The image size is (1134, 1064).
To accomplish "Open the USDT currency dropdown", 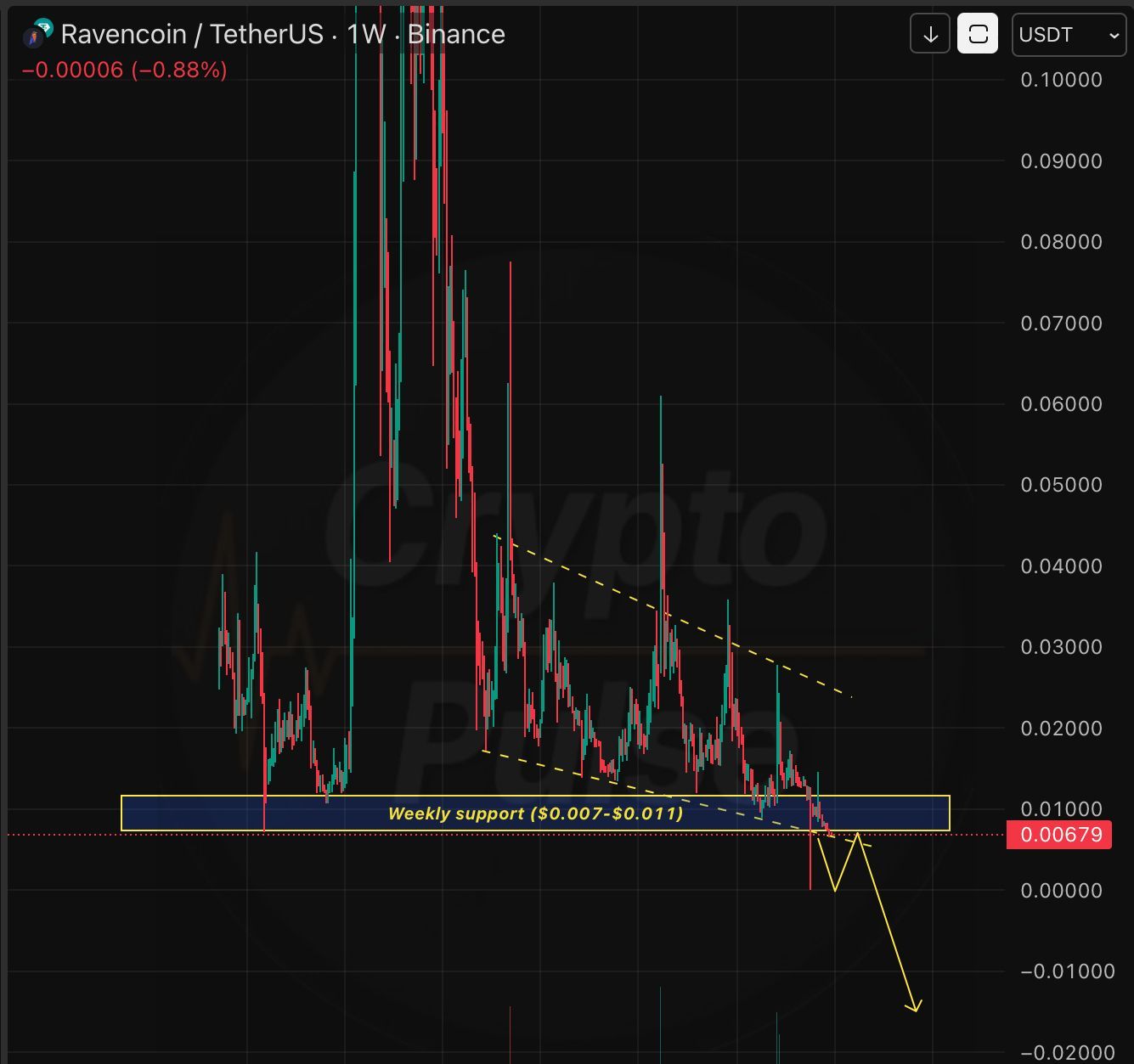I will pyautogui.click(x=1069, y=34).
